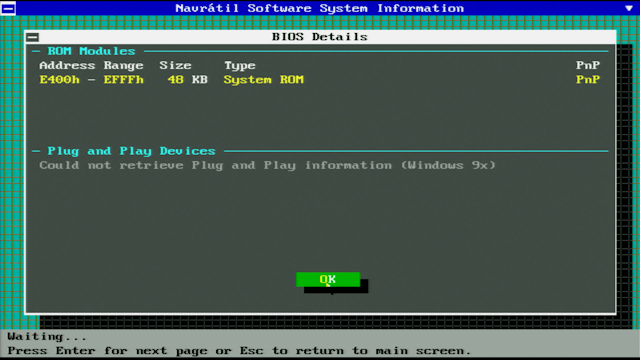
Task: Click the PnP column header
Action: (x=588, y=65)
